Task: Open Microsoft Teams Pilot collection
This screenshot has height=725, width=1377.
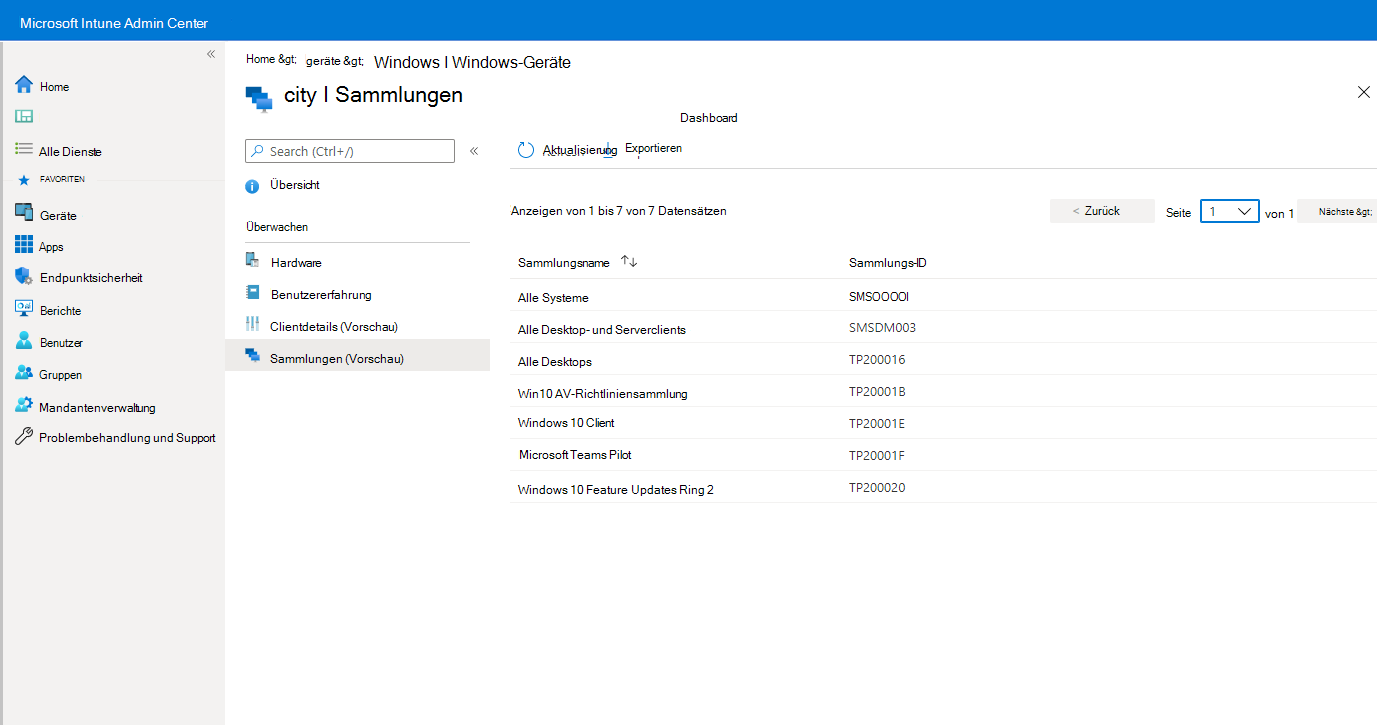Action: [x=943, y=455]
